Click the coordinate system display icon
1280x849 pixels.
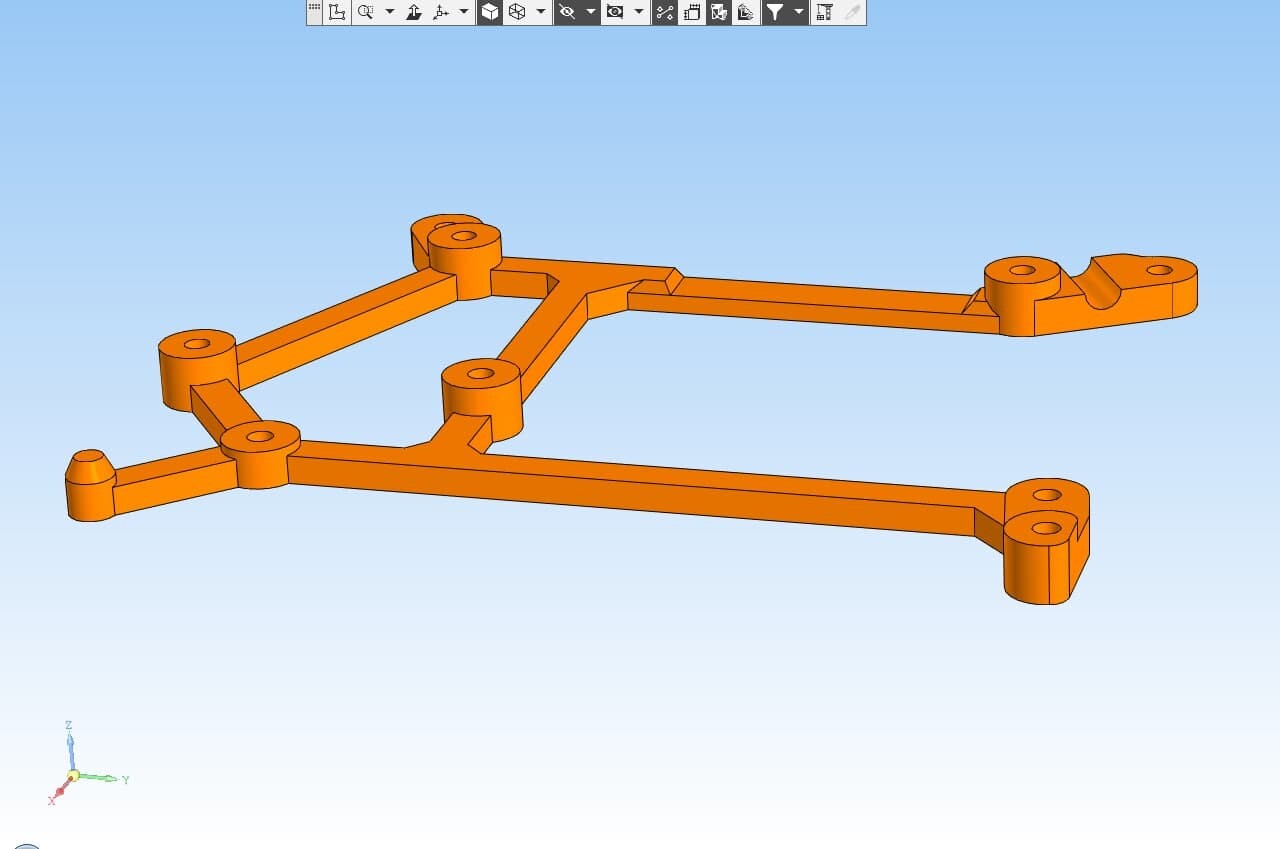(x=338, y=12)
